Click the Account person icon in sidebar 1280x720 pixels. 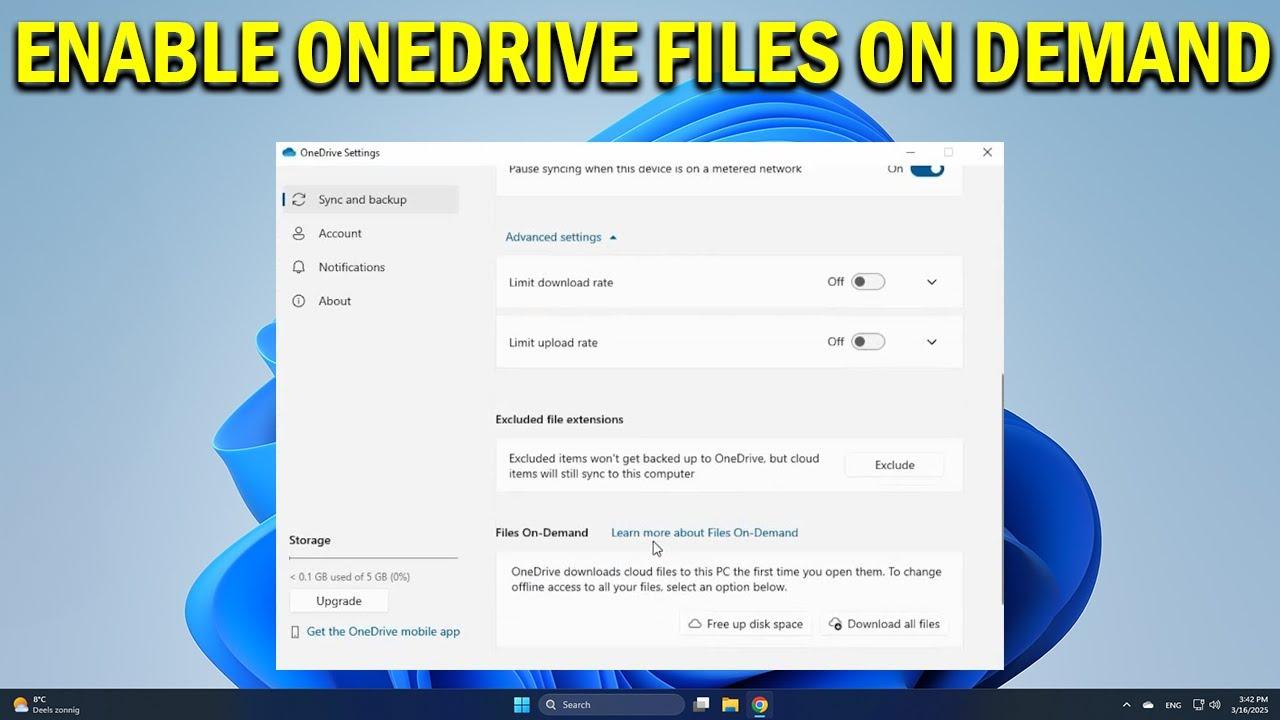coord(299,233)
